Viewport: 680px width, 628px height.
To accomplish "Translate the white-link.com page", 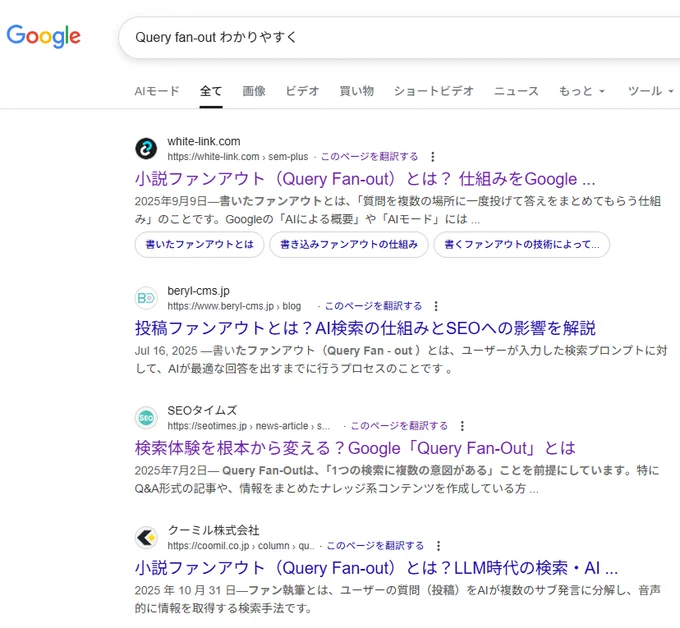I will [x=369, y=157].
